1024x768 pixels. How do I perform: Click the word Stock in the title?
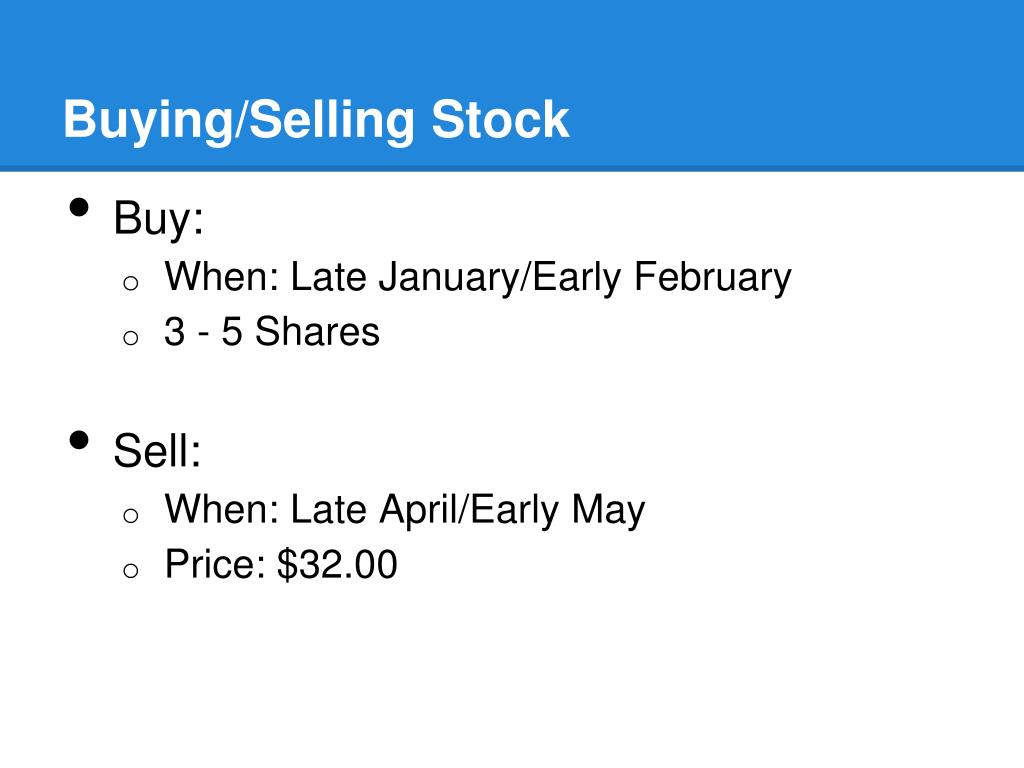pos(500,120)
